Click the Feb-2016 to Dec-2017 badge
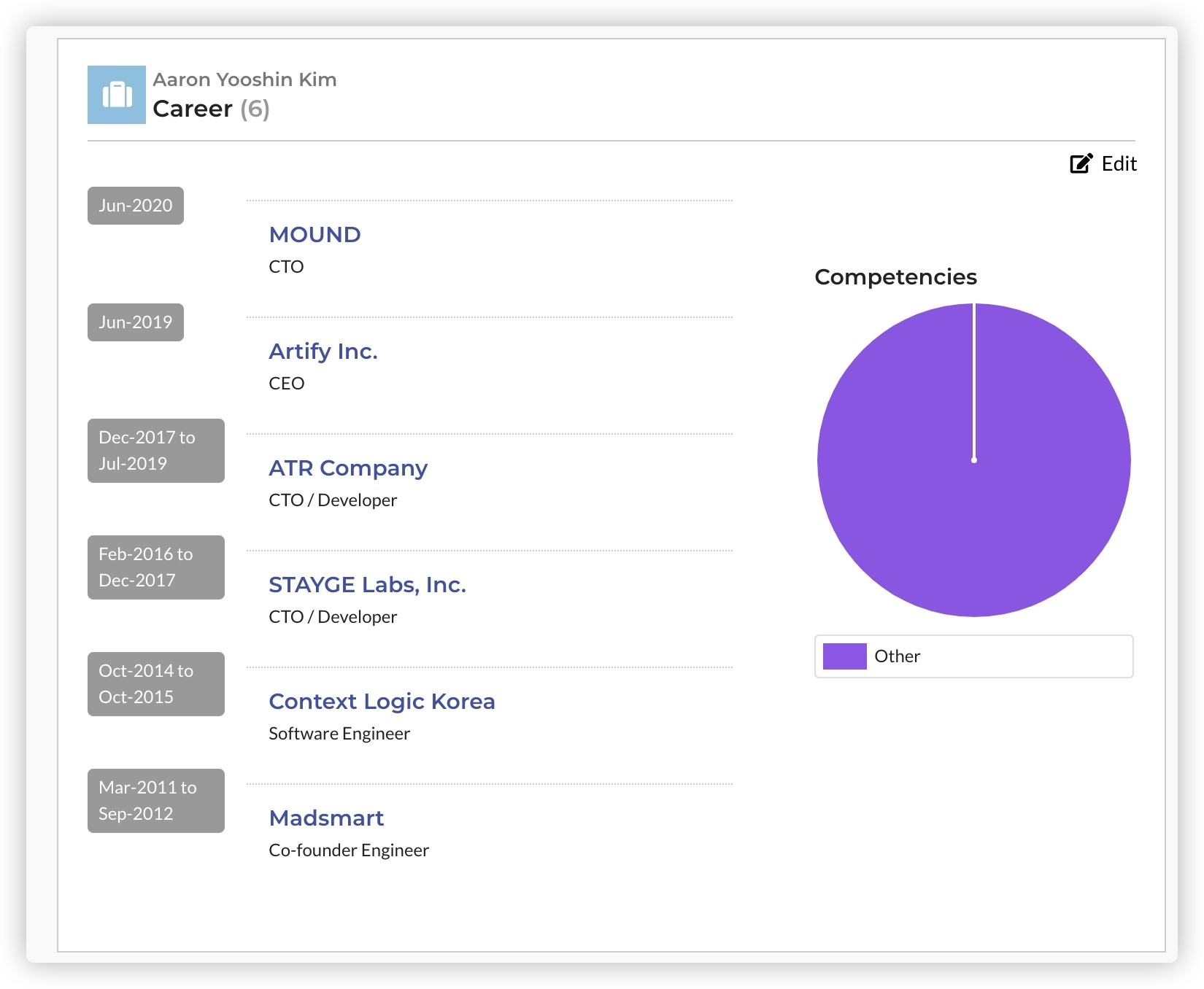Screen dimensions: 1204x989 coord(155,567)
